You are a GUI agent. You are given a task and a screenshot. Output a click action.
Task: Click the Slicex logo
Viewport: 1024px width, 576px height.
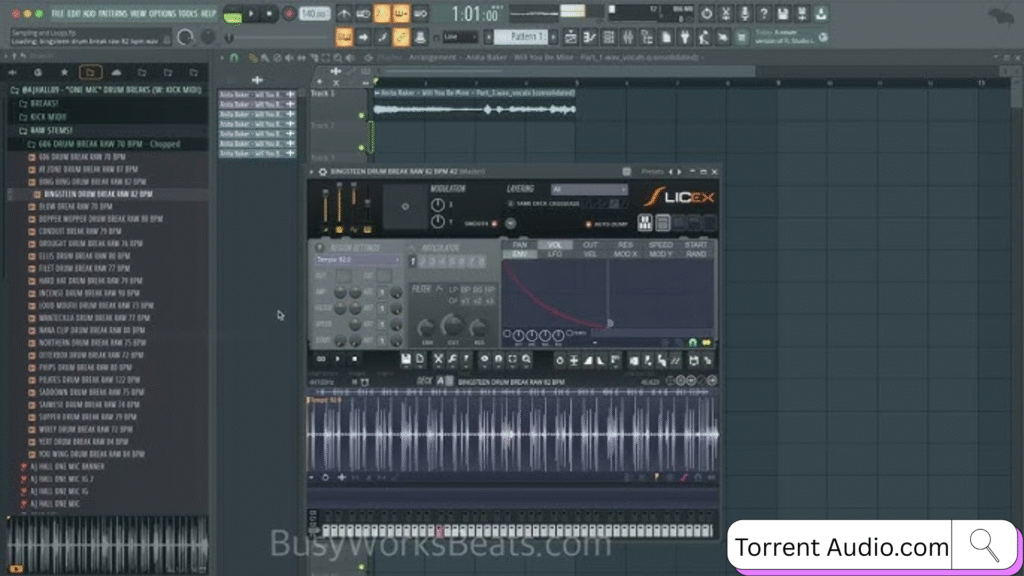678,197
